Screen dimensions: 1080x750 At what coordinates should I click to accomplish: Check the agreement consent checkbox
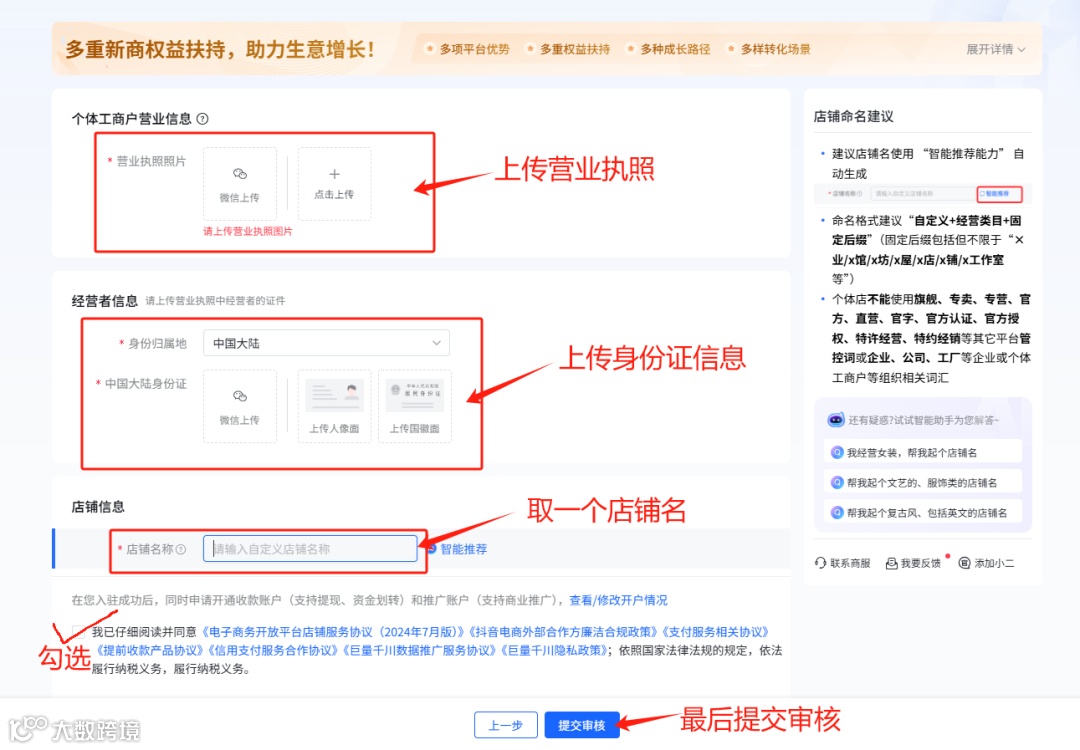click(x=79, y=632)
